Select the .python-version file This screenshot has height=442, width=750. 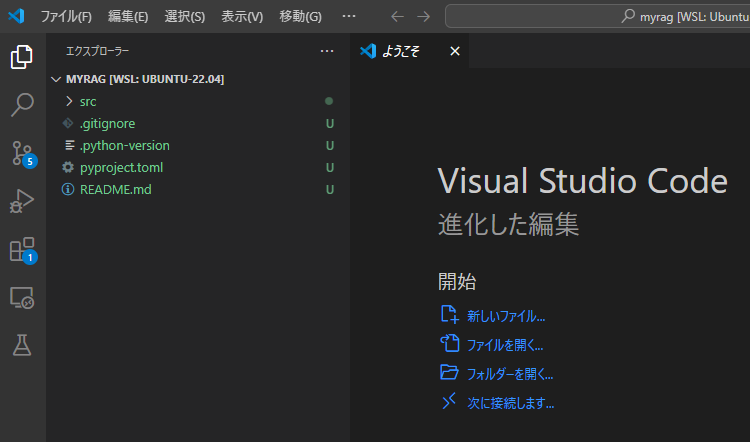(x=198, y=145)
